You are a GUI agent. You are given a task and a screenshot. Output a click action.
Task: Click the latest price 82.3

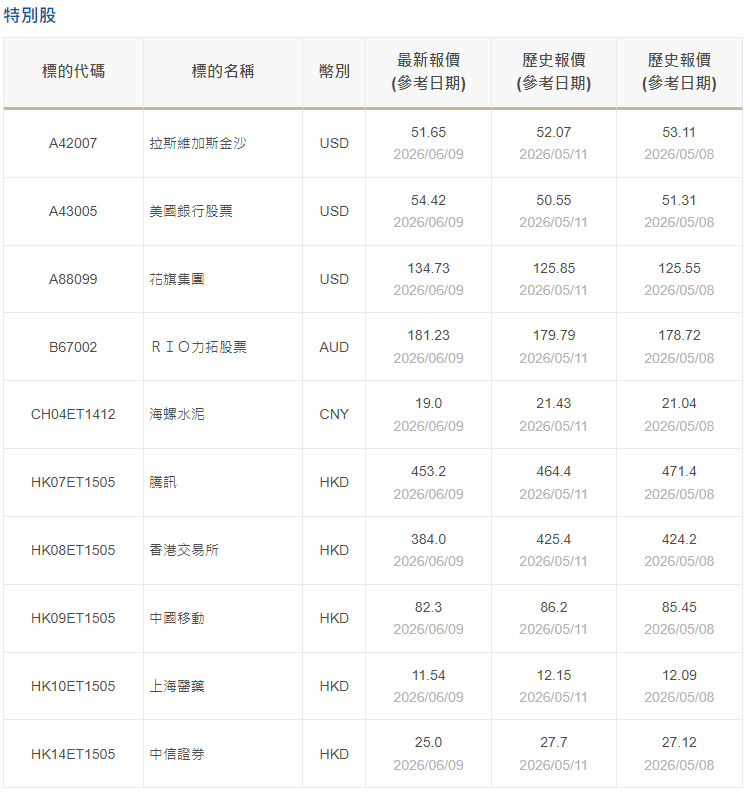(428, 607)
